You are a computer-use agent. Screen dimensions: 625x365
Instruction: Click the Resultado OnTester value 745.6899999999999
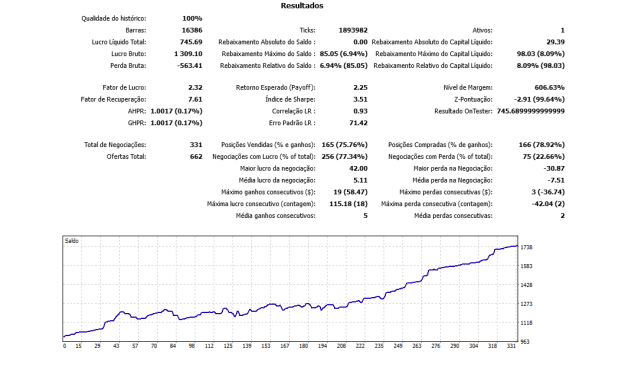click(x=531, y=111)
